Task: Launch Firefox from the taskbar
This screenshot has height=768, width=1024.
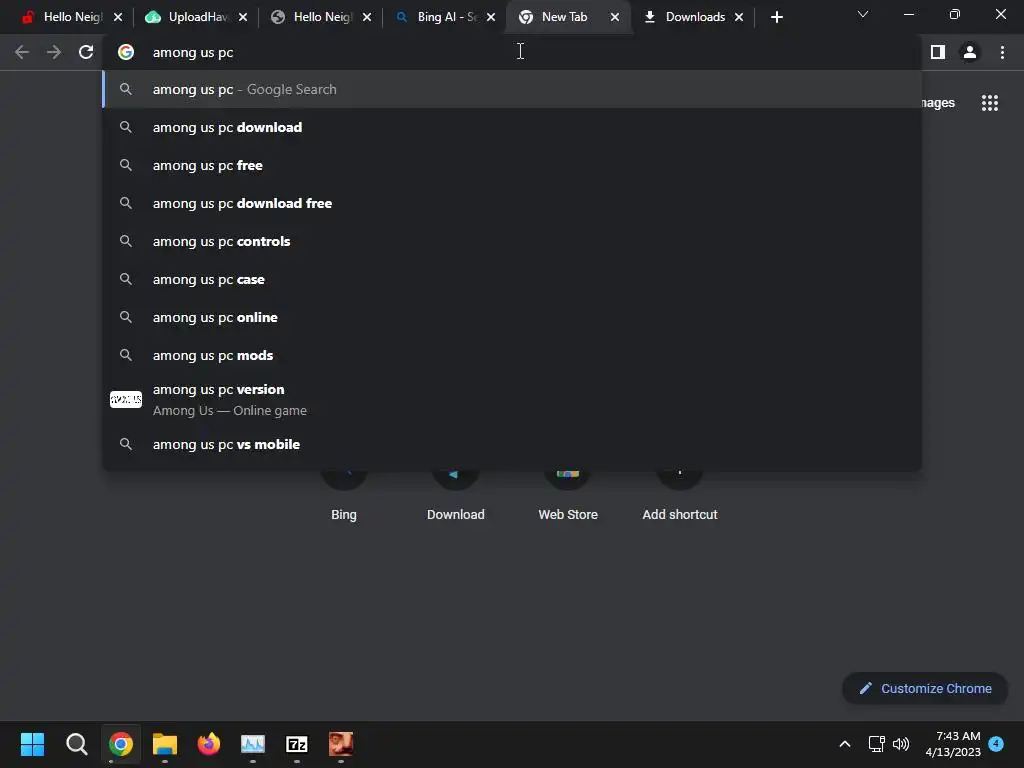Action: click(x=209, y=744)
